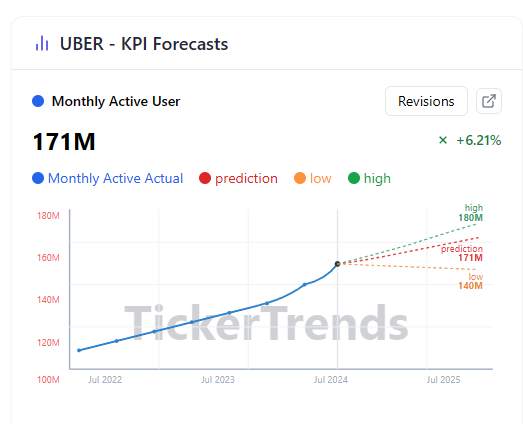Click the first data point on the line

(79, 350)
